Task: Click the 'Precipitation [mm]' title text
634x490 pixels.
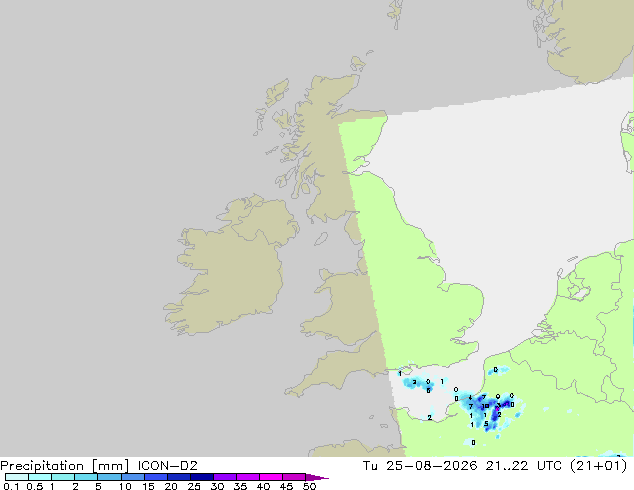Action: (65, 466)
